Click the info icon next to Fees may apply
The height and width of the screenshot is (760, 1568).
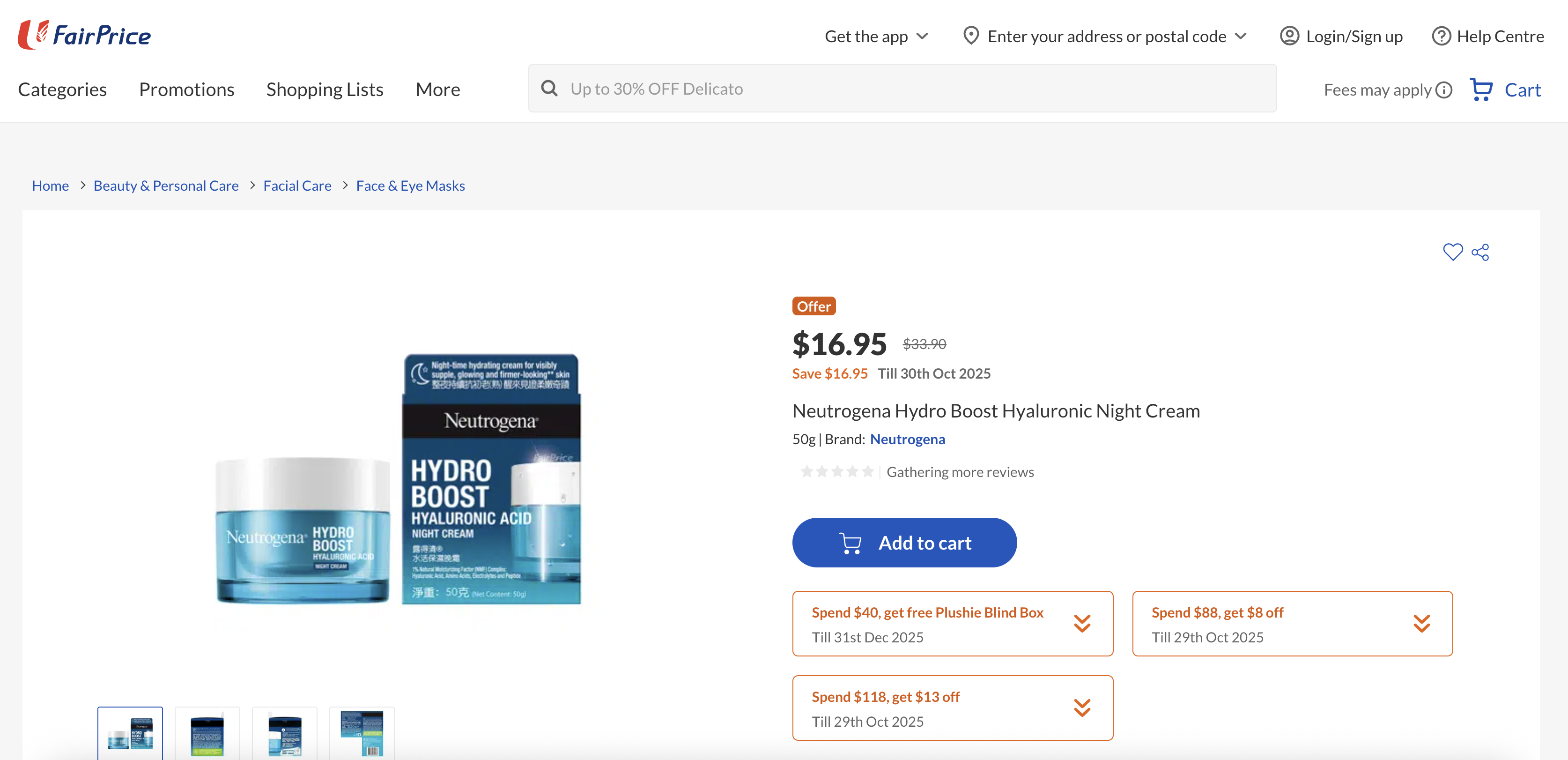[1443, 89]
